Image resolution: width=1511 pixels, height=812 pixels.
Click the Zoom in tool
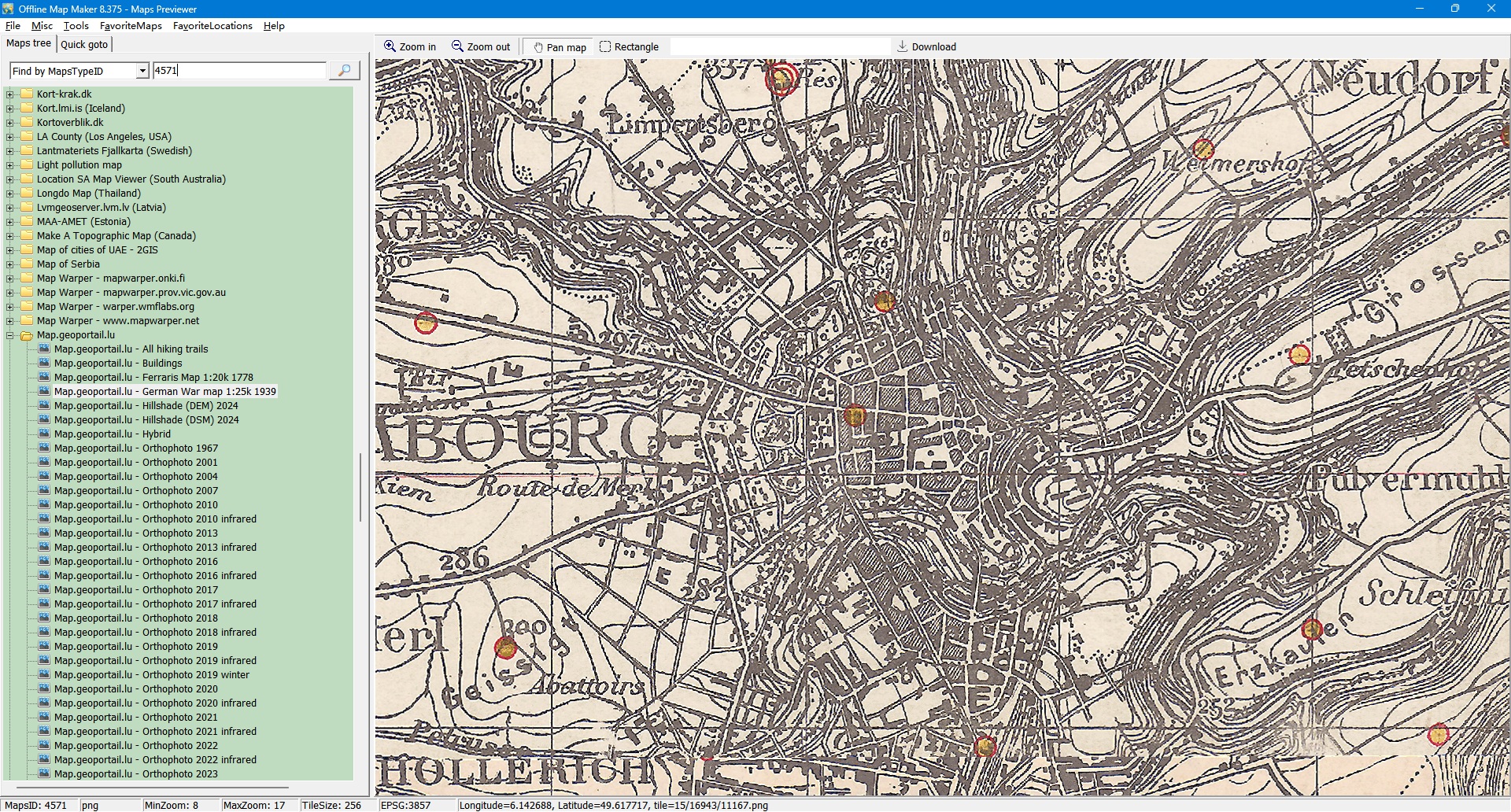click(409, 47)
